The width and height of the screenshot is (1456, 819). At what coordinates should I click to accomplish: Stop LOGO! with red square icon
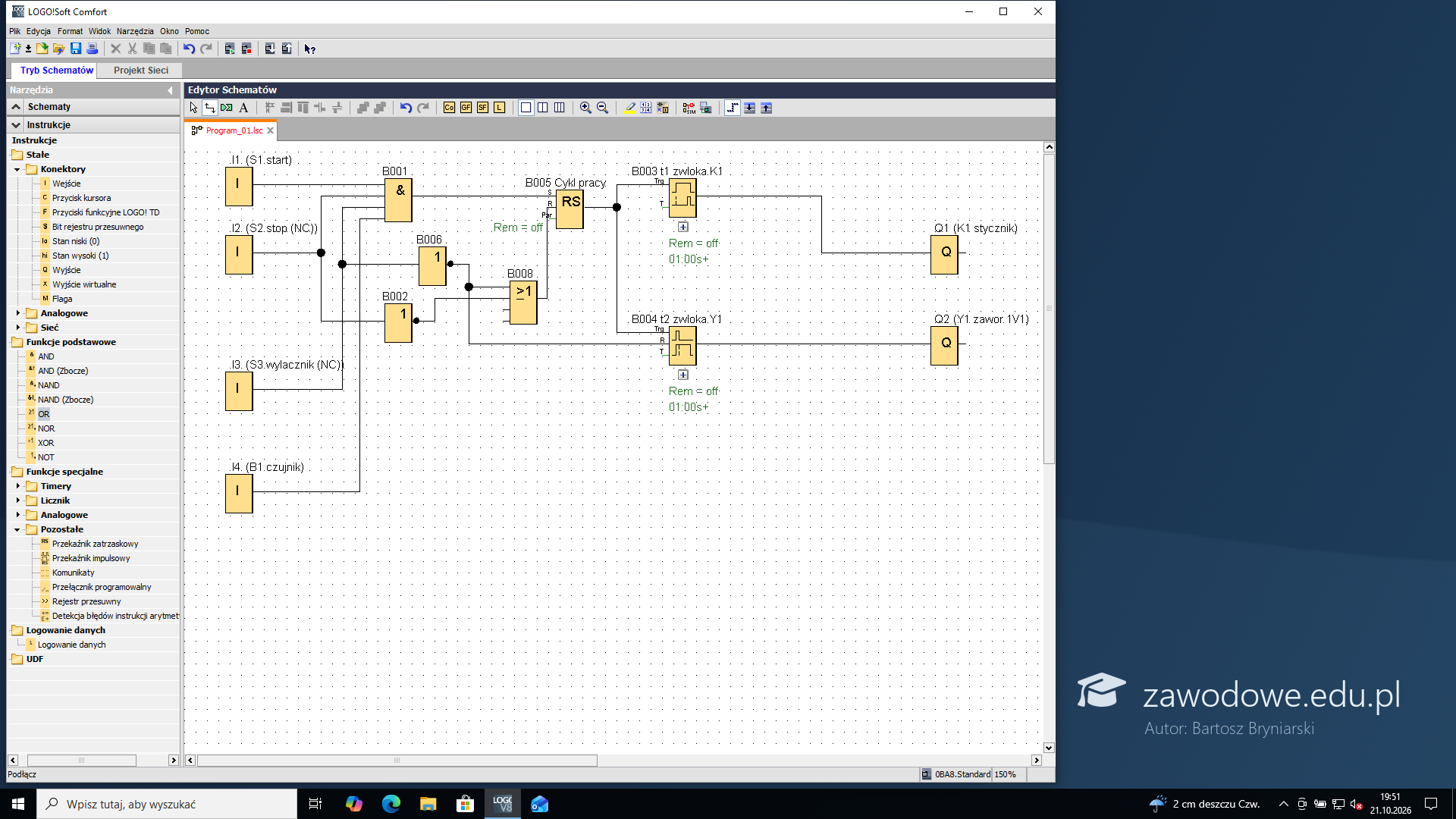point(246,49)
